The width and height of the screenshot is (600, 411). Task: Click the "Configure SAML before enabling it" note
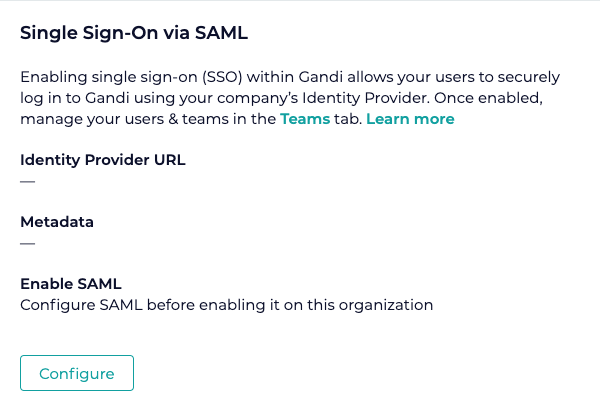point(226,305)
